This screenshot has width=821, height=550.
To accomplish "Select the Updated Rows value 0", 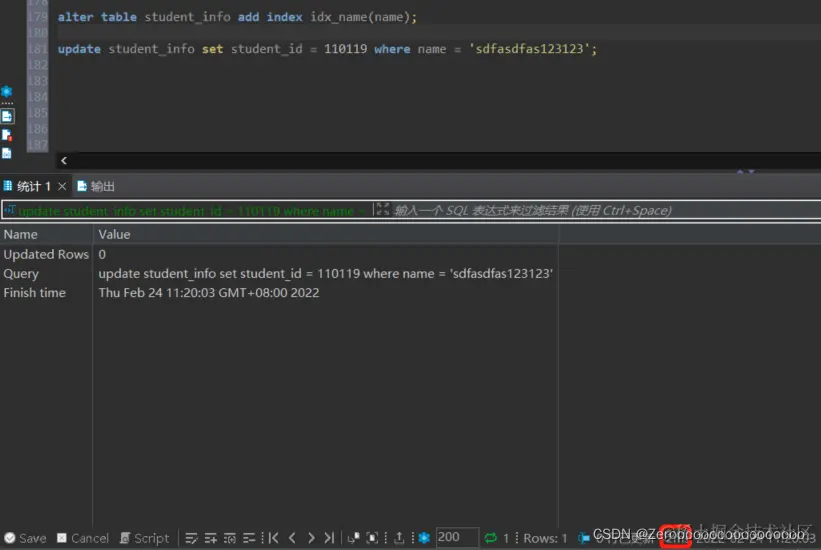I will (x=102, y=254).
